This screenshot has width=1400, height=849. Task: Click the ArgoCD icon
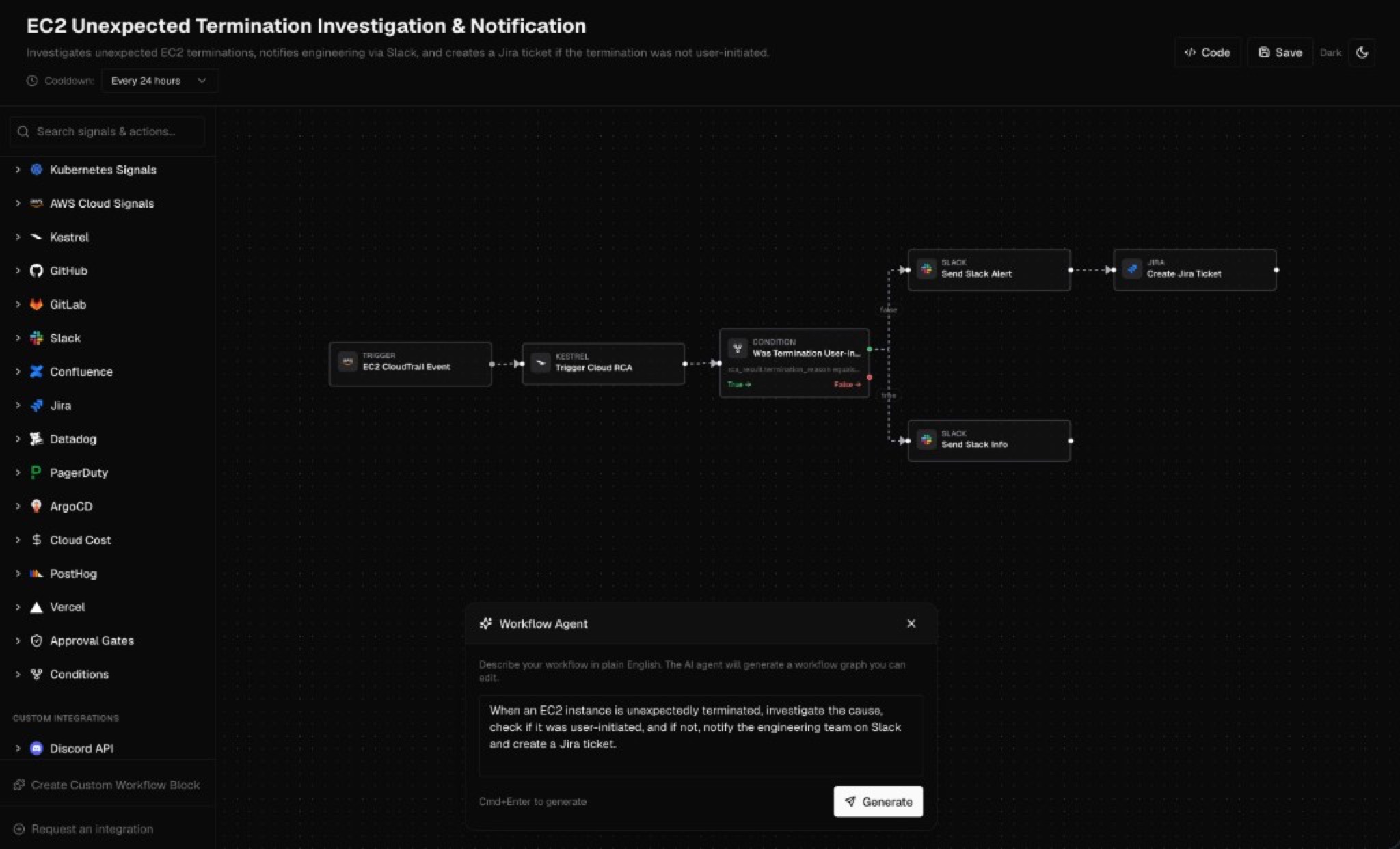point(37,506)
